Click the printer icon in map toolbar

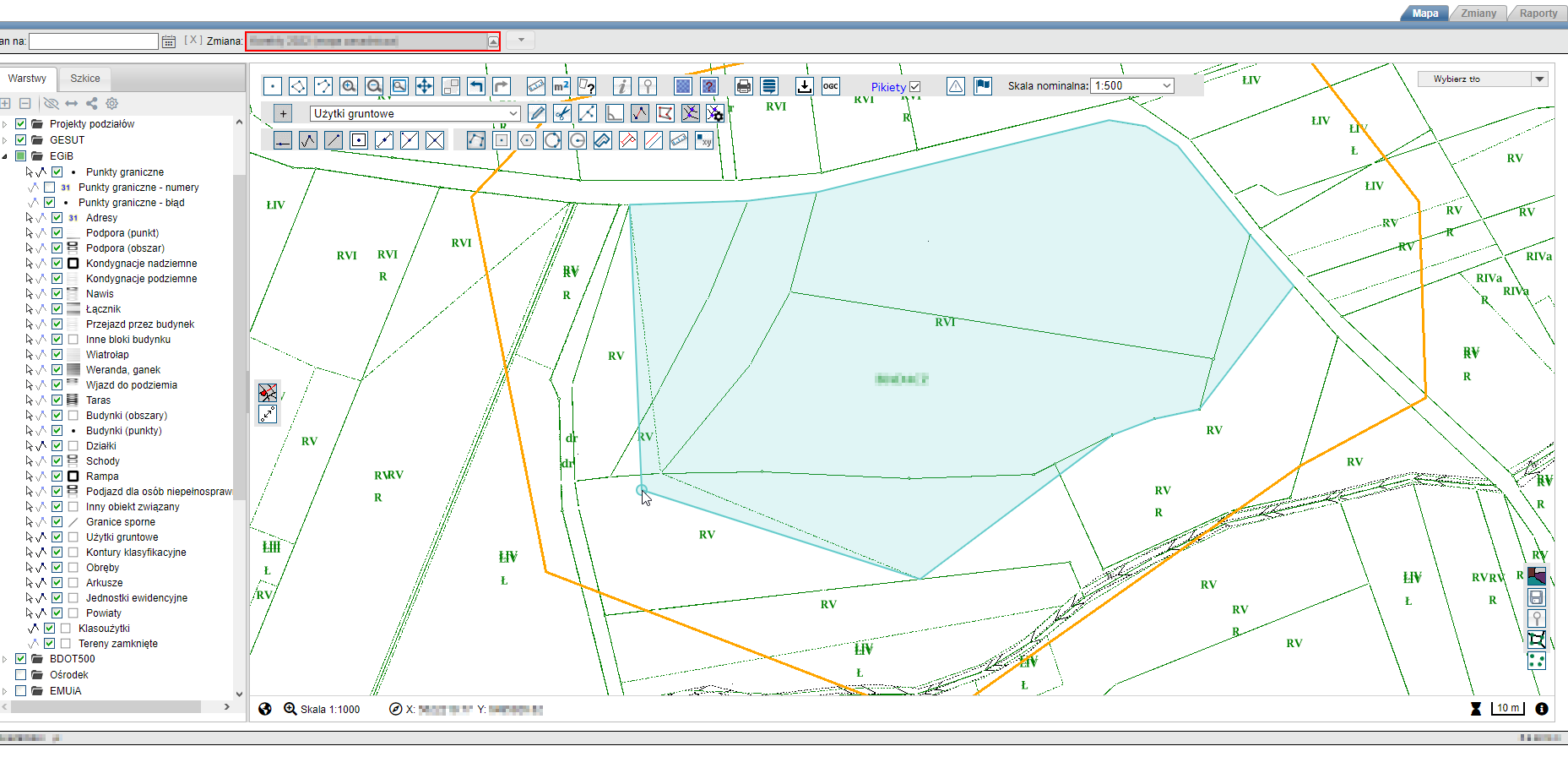[744, 86]
